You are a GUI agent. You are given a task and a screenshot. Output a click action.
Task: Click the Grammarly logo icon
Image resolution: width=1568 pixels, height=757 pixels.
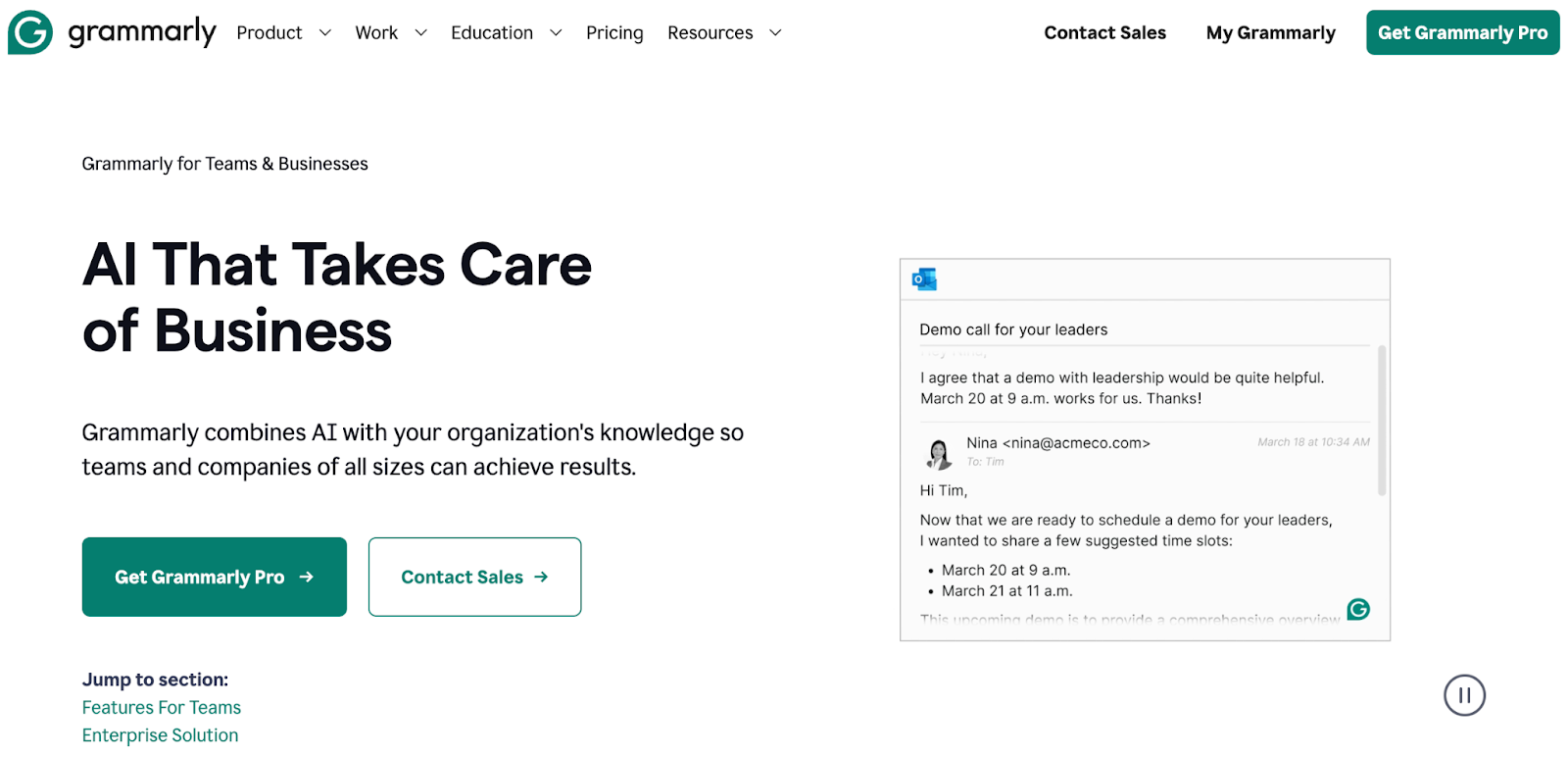pyautogui.click(x=30, y=32)
